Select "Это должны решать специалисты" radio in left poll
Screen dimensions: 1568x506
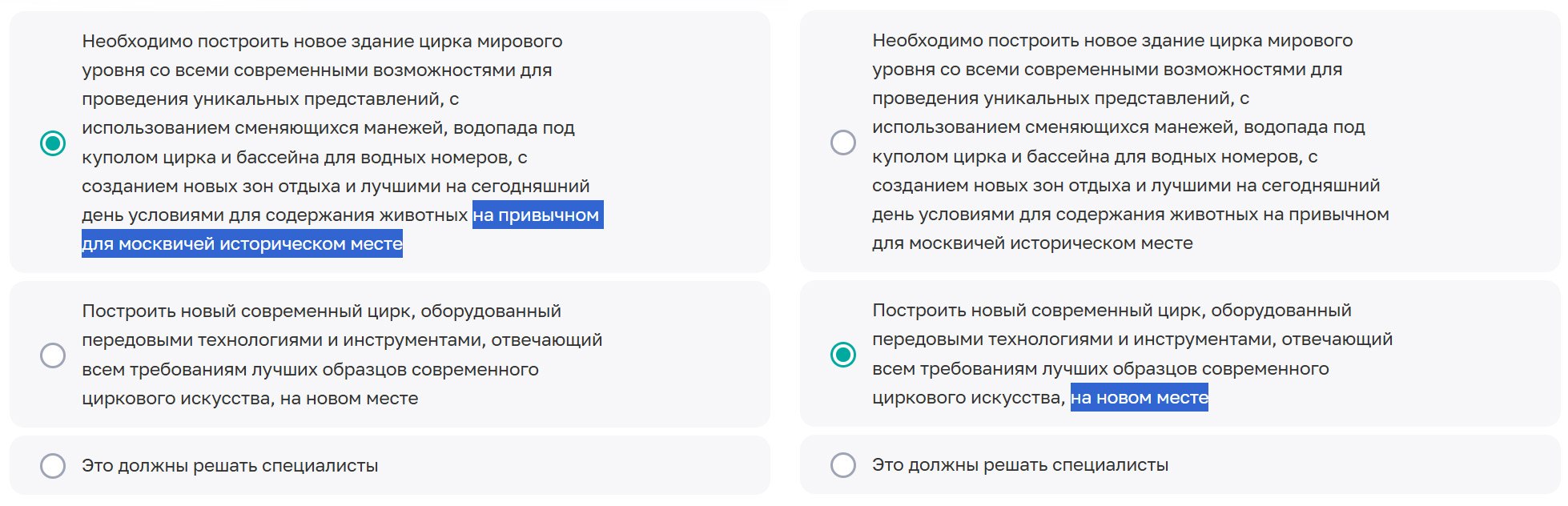[53, 465]
